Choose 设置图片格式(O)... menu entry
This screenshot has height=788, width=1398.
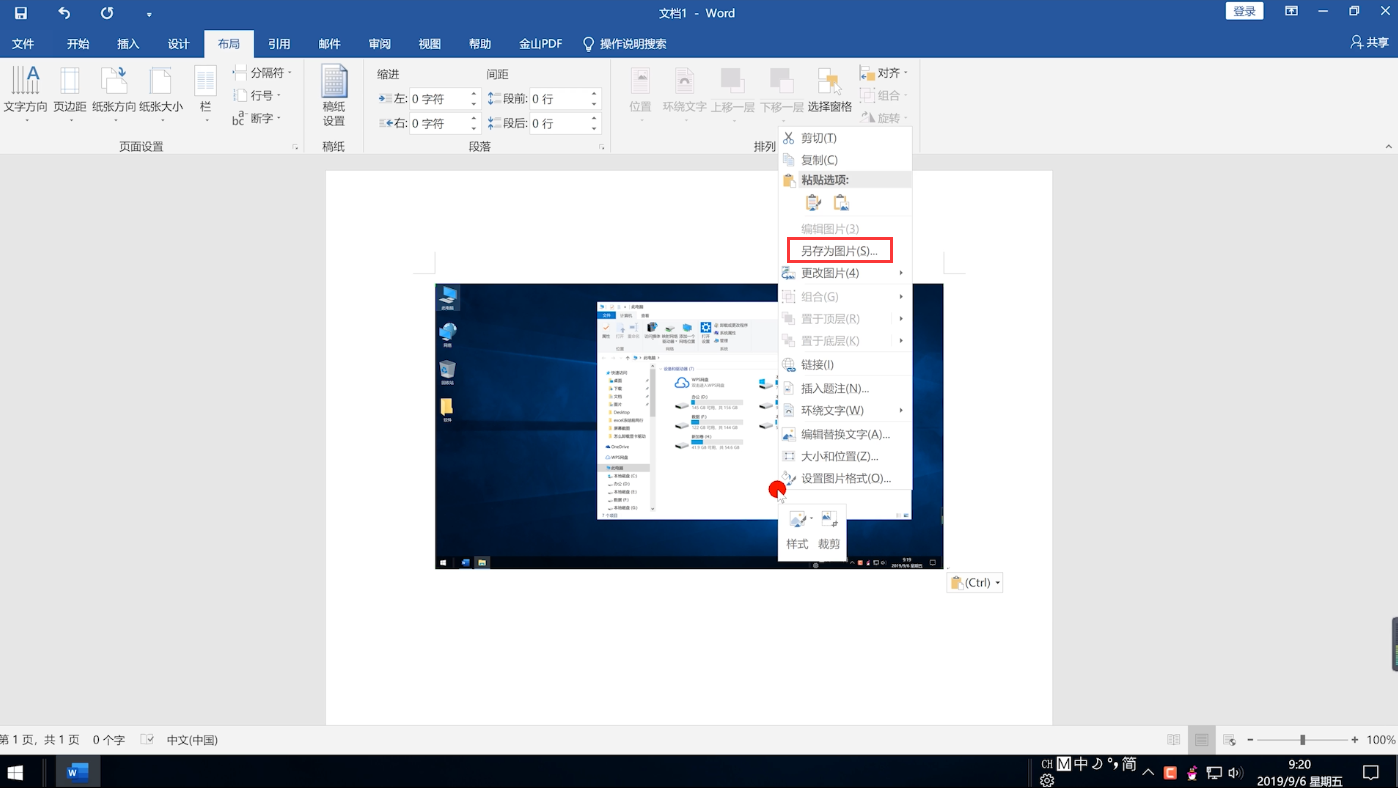pyautogui.click(x=845, y=478)
